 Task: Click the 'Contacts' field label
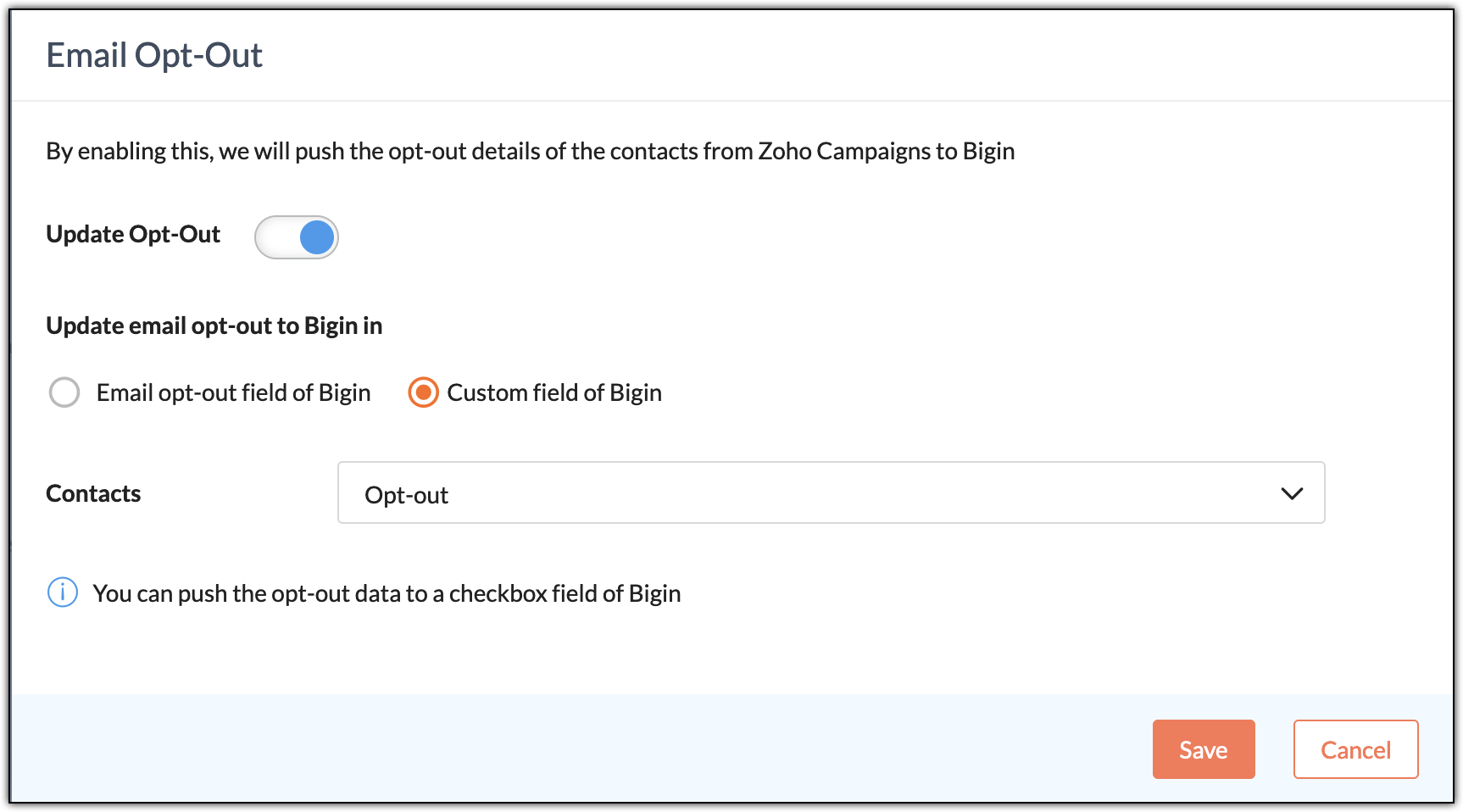pos(93,493)
